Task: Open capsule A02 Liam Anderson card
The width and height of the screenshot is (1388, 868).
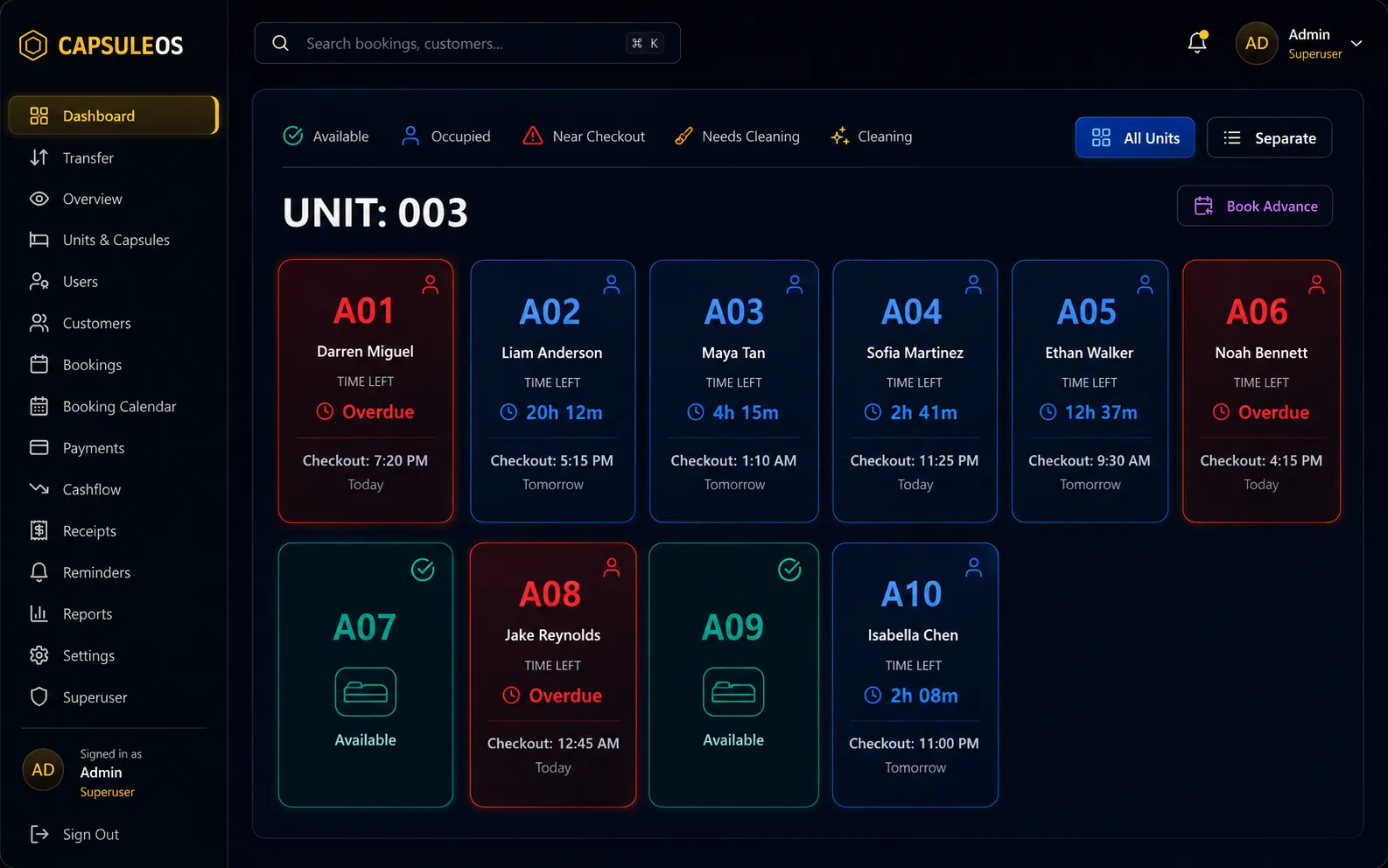Action: click(553, 391)
